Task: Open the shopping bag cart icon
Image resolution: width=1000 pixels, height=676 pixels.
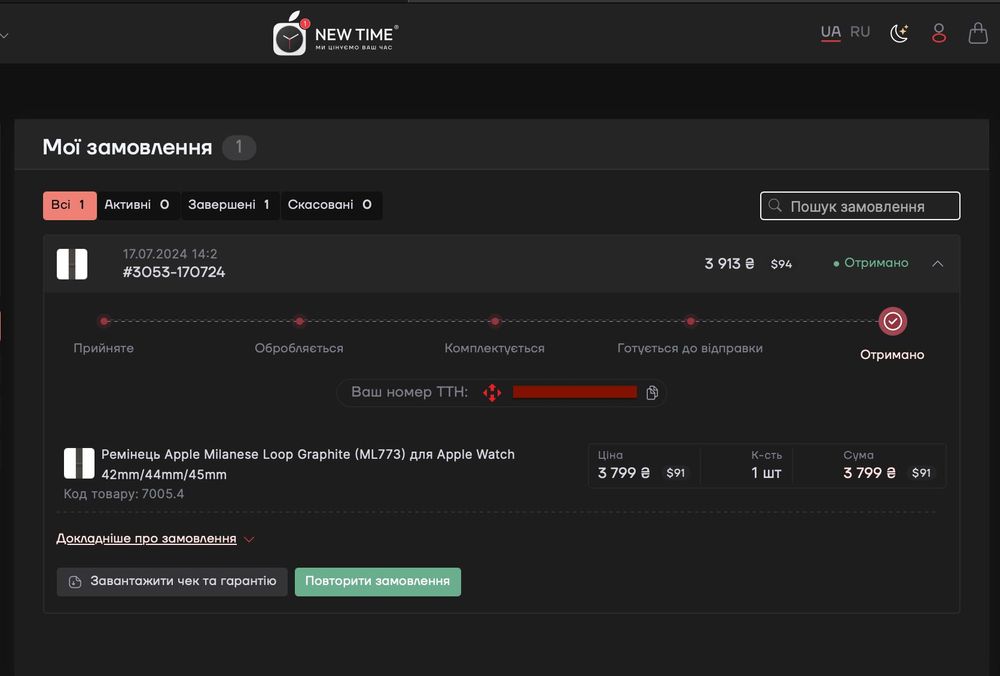Action: pyautogui.click(x=978, y=33)
